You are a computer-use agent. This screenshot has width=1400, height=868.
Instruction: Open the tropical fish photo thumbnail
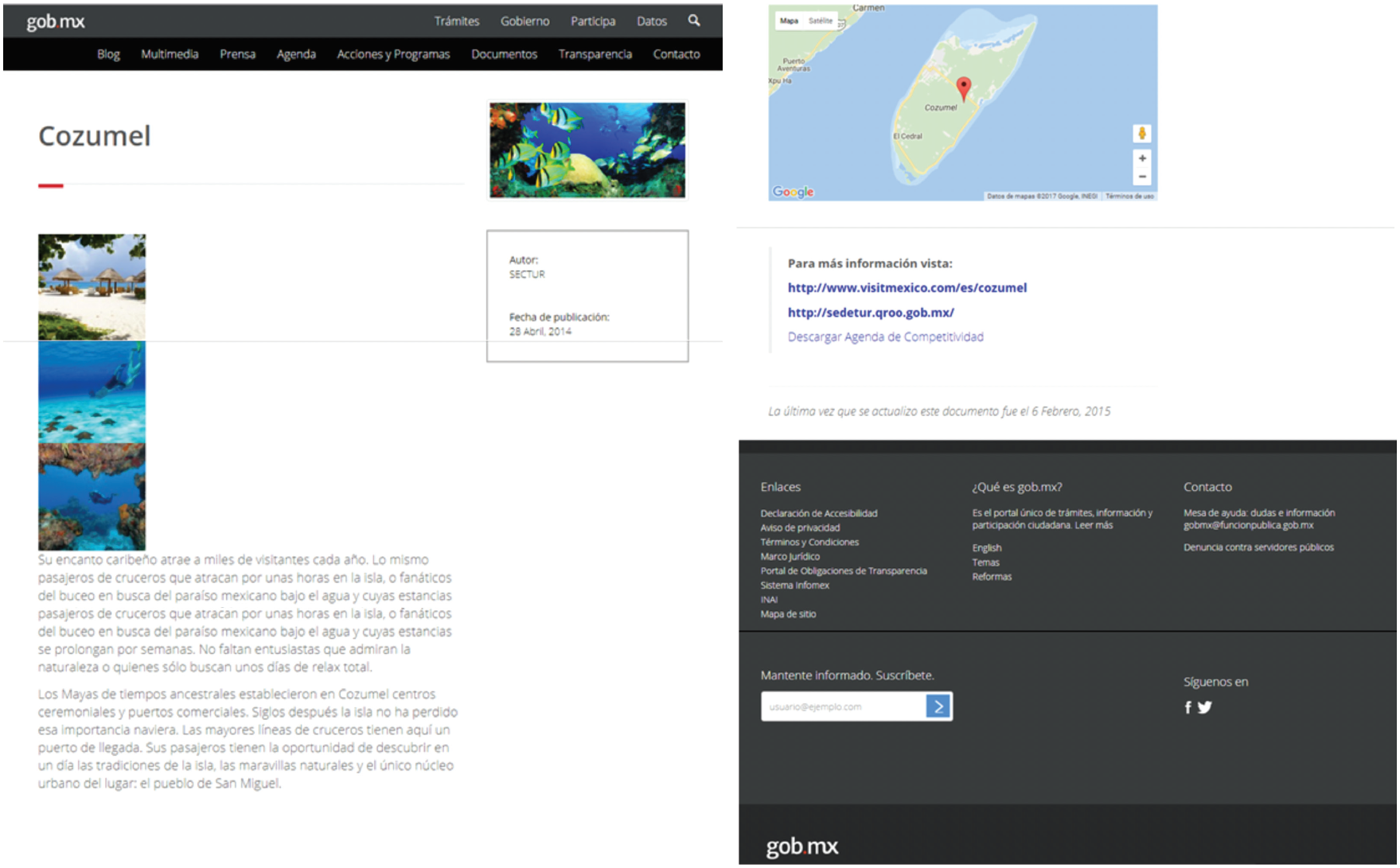click(x=587, y=150)
